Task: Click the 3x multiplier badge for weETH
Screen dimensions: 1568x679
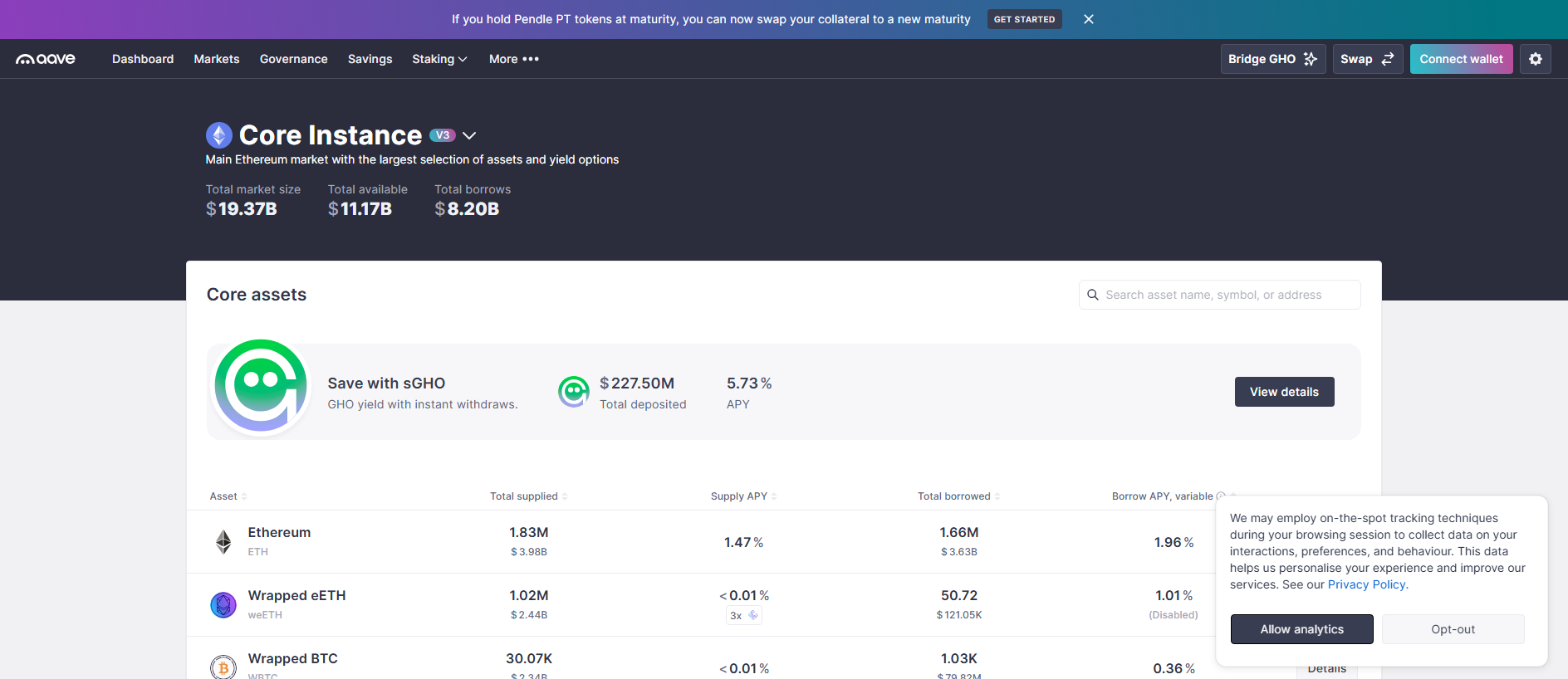Action: [x=744, y=615]
